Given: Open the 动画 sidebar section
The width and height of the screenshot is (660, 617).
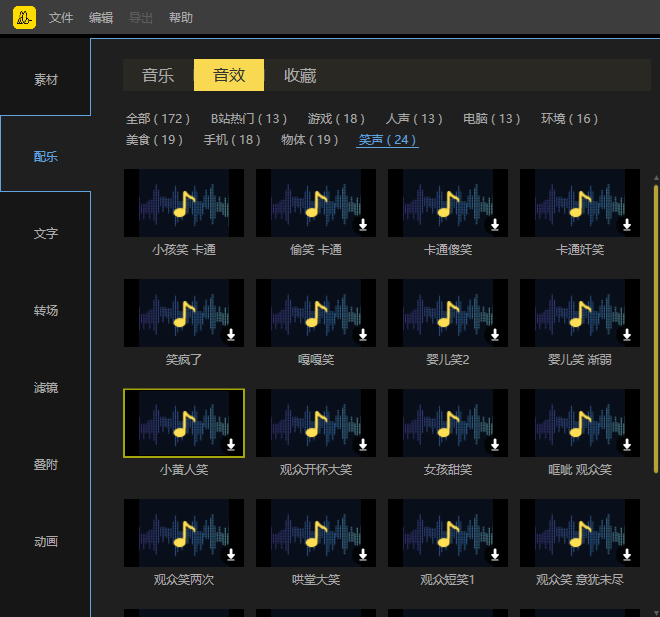Looking at the screenshot, I should pos(45,542).
